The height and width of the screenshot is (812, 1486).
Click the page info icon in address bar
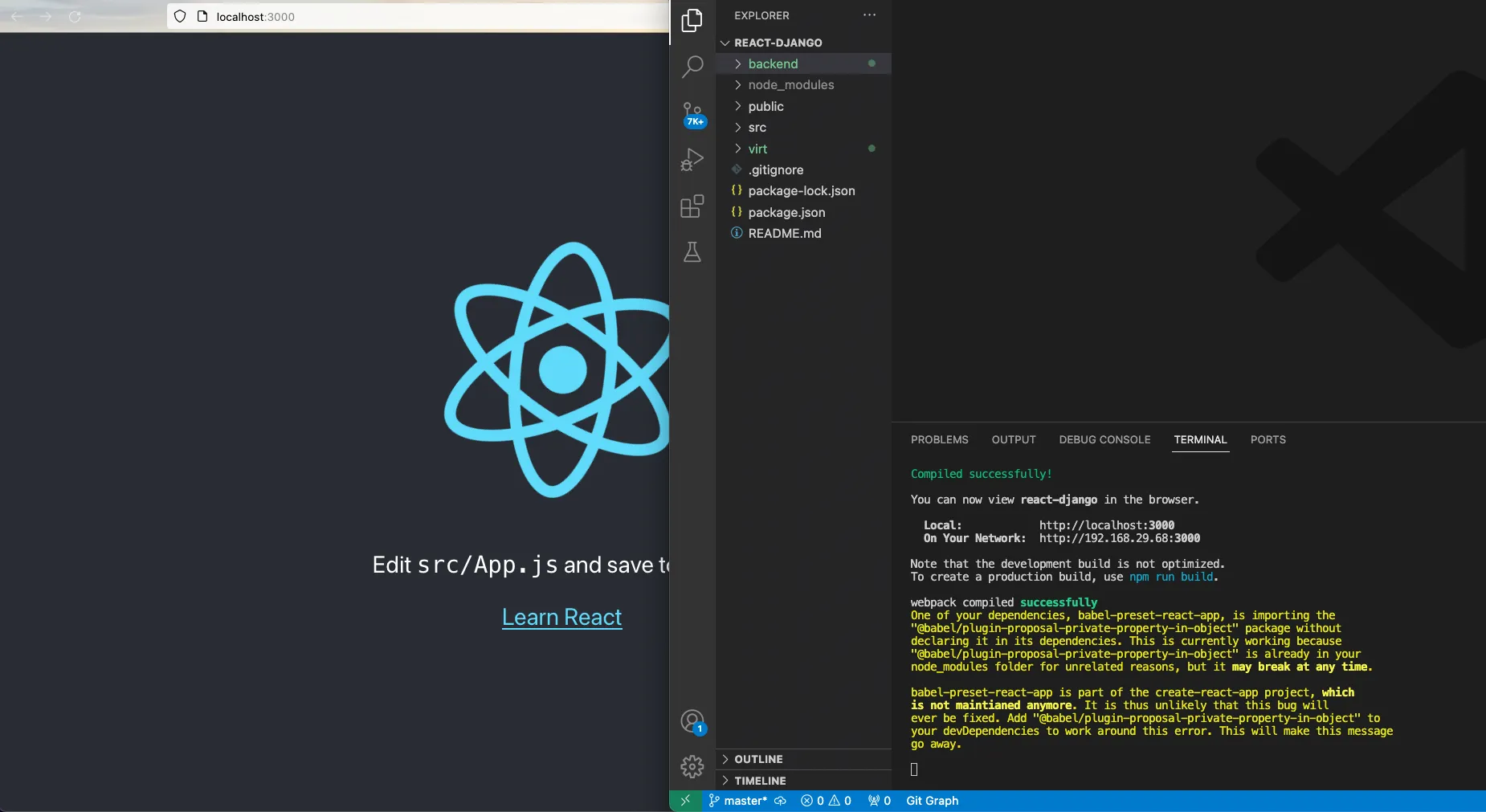coord(202,16)
